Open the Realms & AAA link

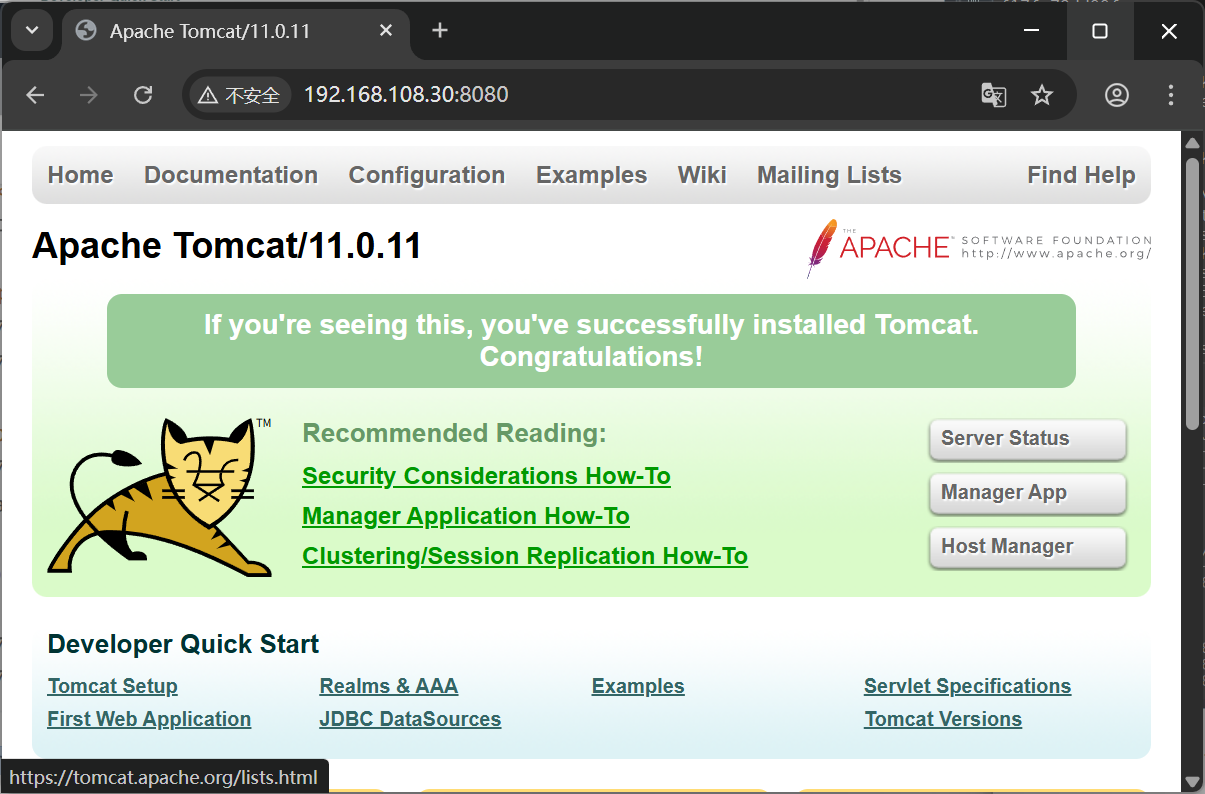[x=389, y=686]
